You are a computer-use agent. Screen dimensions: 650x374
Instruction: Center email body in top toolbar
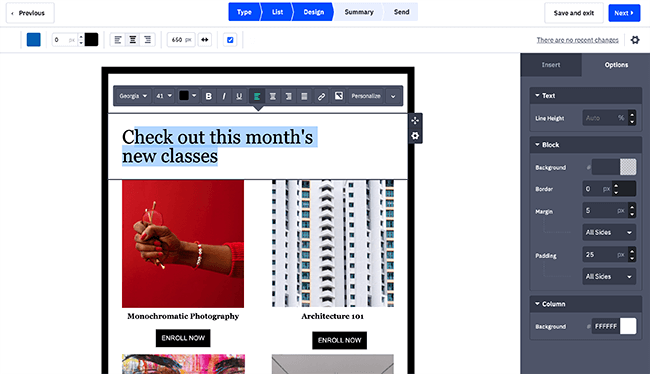pos(133,40)
